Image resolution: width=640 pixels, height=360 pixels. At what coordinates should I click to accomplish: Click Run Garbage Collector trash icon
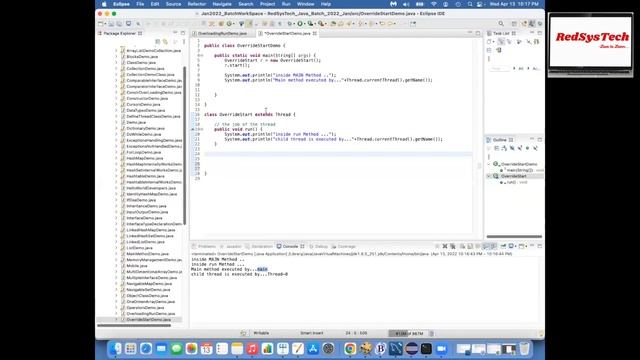432,333
